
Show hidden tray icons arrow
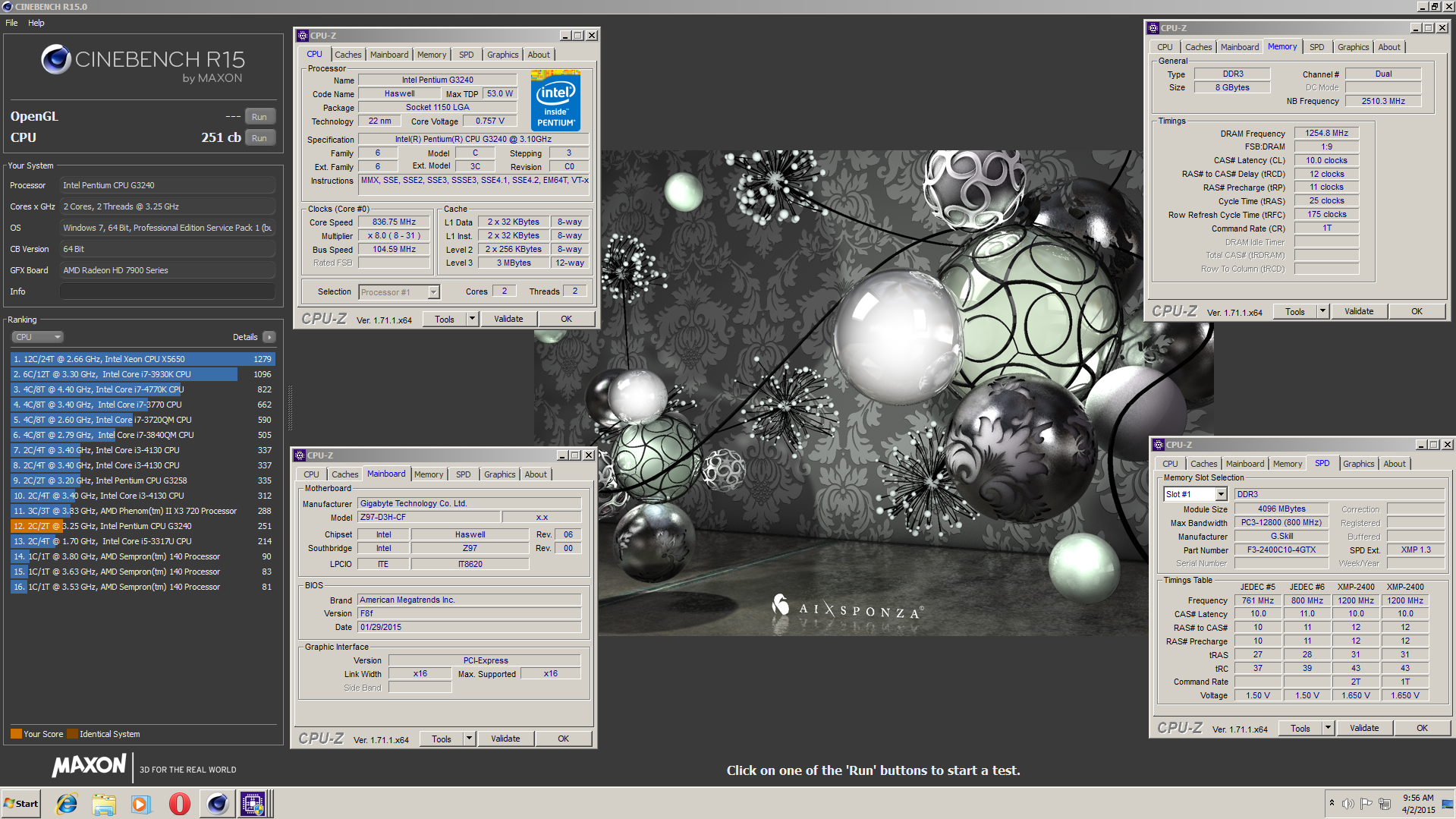point(1332,803)
